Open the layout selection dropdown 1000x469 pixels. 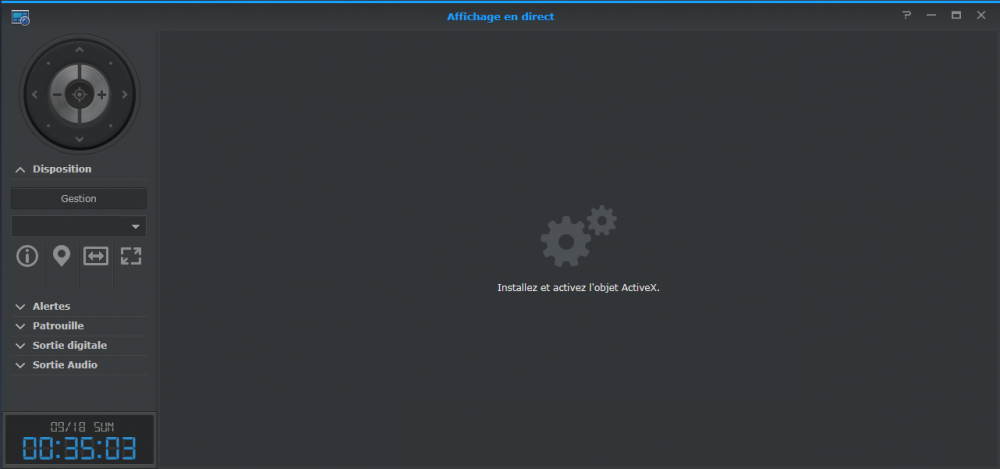[x=79, y=226]
